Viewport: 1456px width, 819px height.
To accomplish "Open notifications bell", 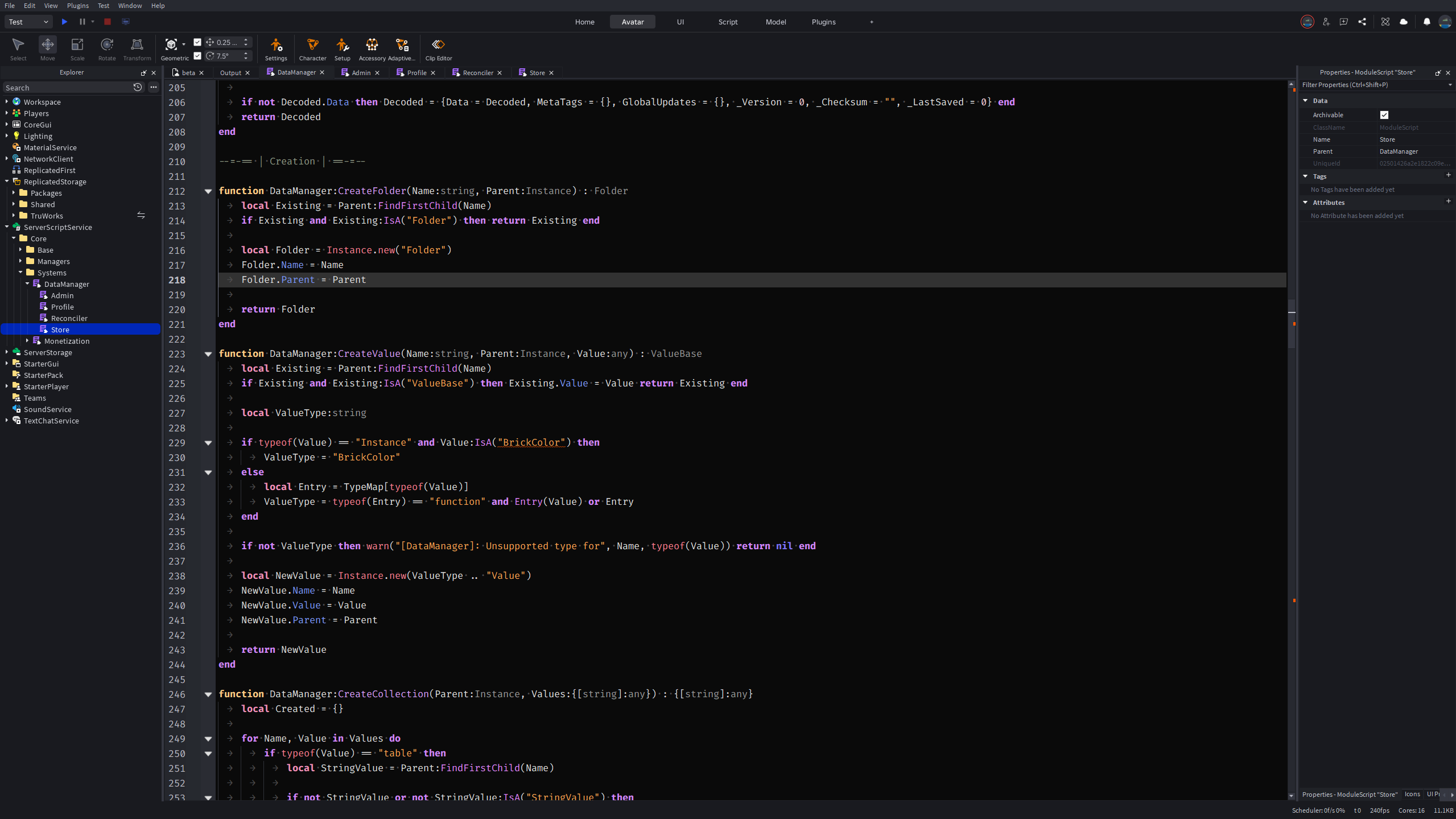I will 1427,22.
